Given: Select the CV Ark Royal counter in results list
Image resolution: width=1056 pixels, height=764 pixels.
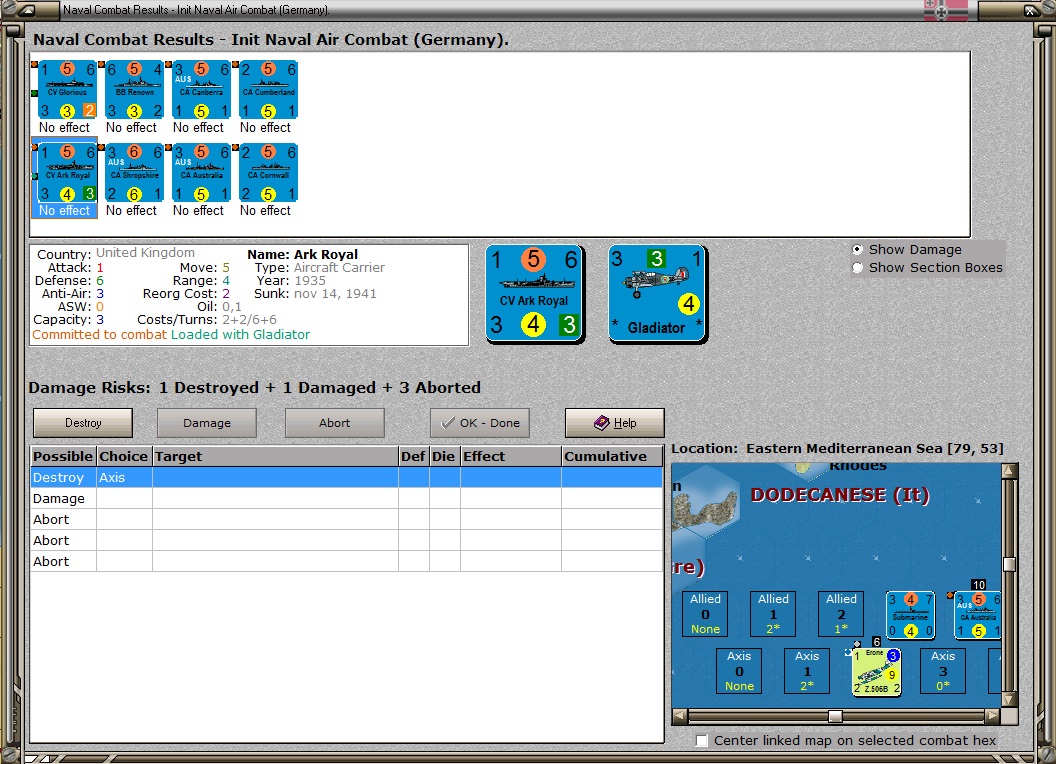Looking at the screenshot, I should coord(67,172).
